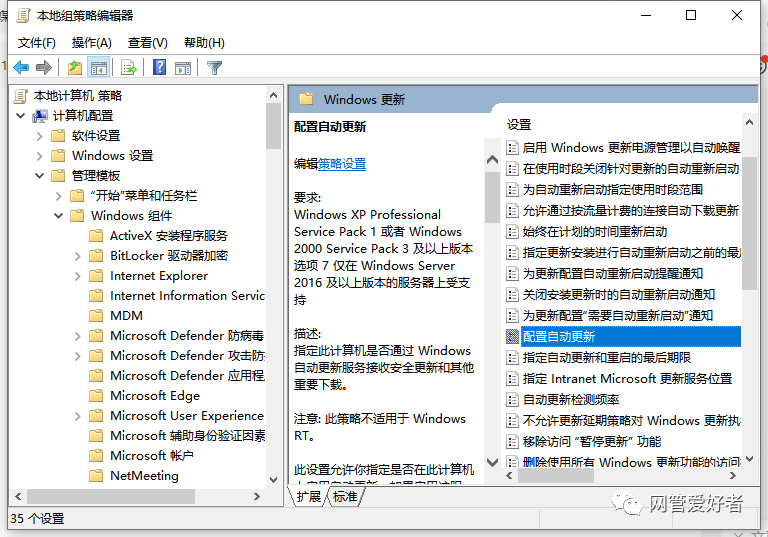Expand the Microsoft Defender 防病毒 node

click(77, 336)
